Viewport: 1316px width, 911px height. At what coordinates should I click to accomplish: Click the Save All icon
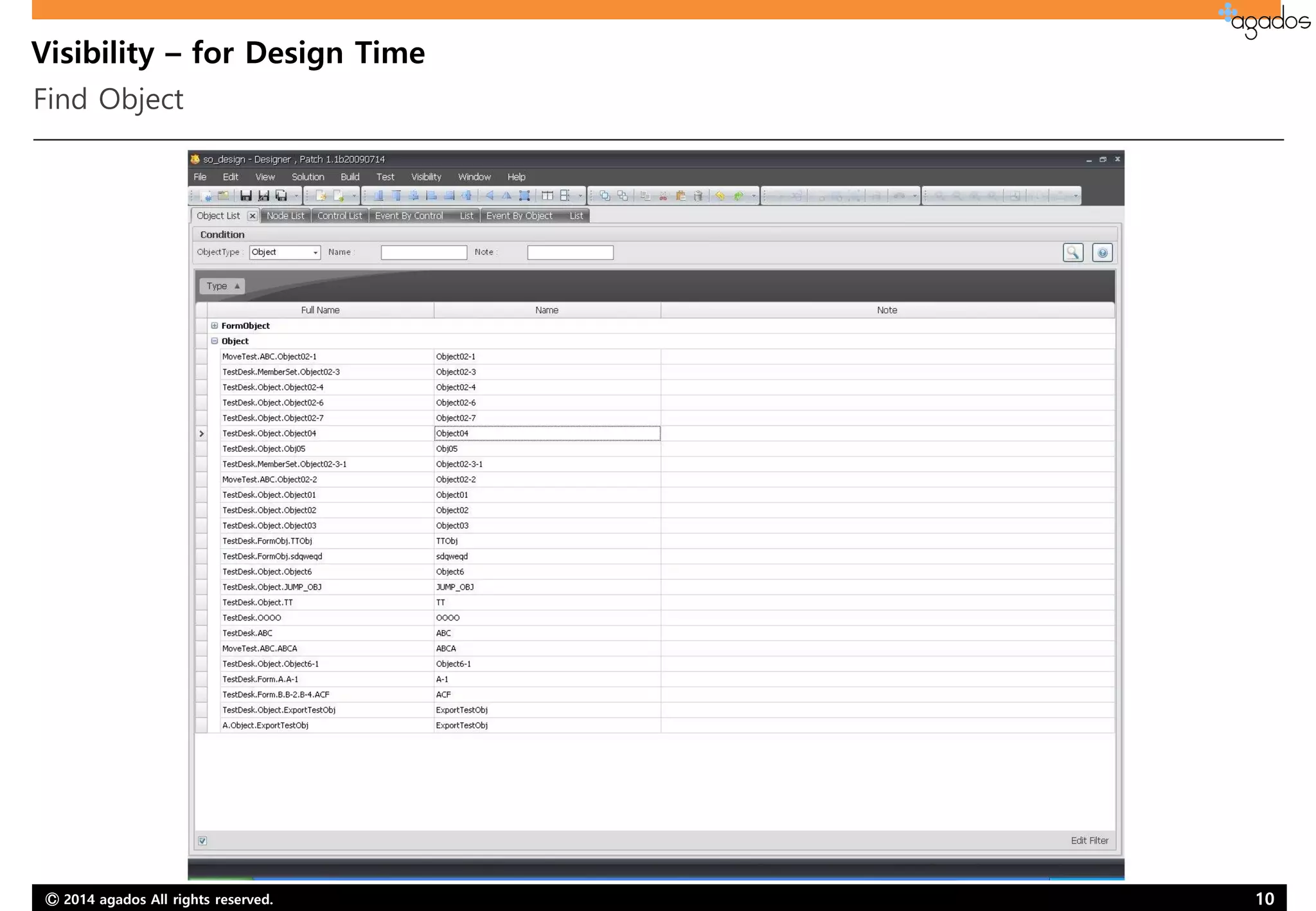tap(281, 196)
